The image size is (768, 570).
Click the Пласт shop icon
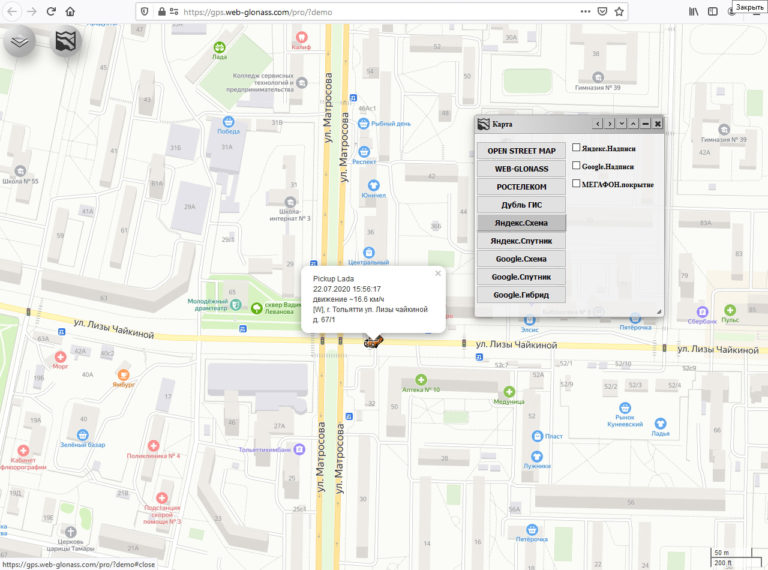pos(537,436)
